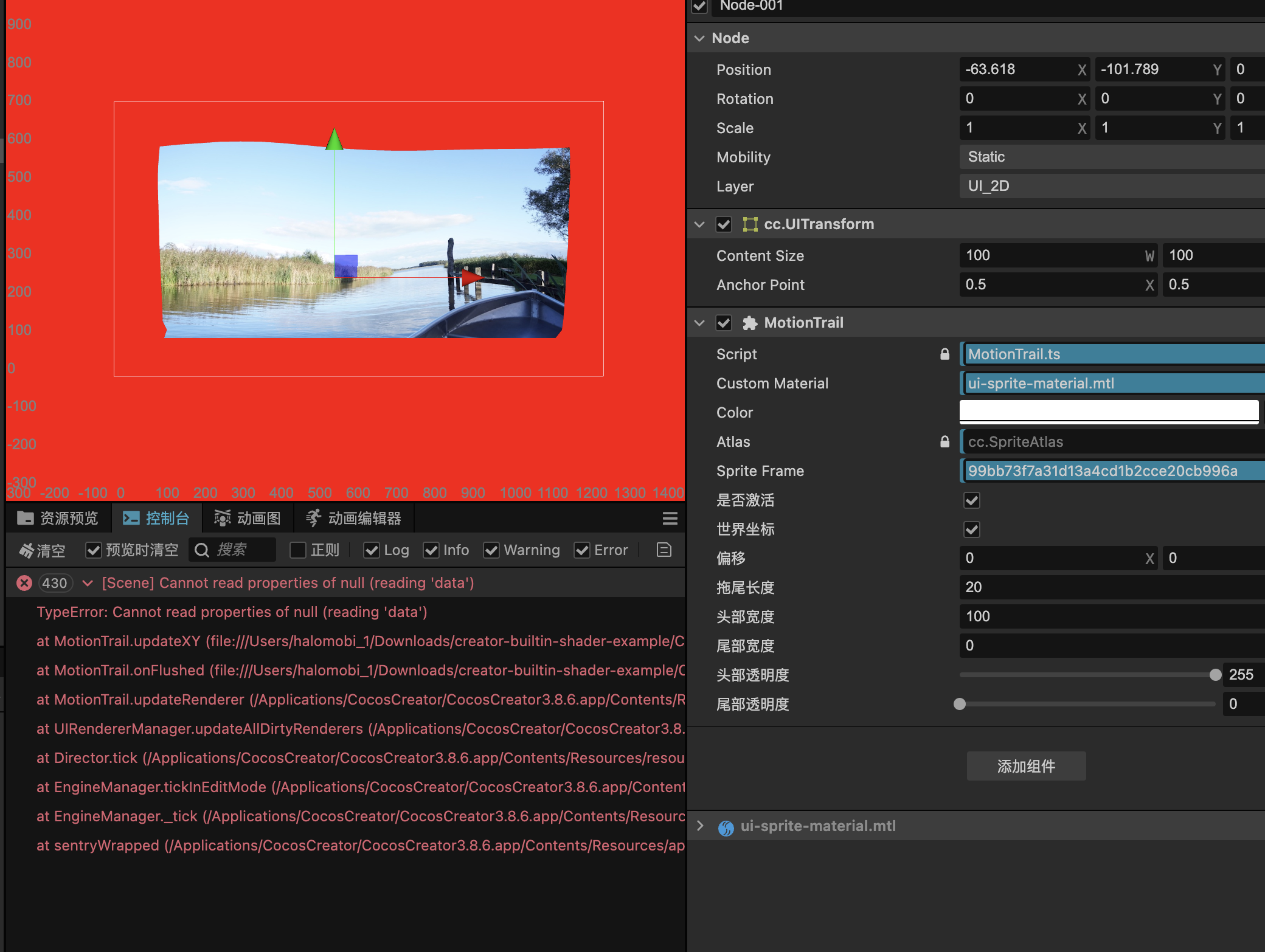
Task: Click the 添加组件 button
Action: click(x=1026, y=766)
